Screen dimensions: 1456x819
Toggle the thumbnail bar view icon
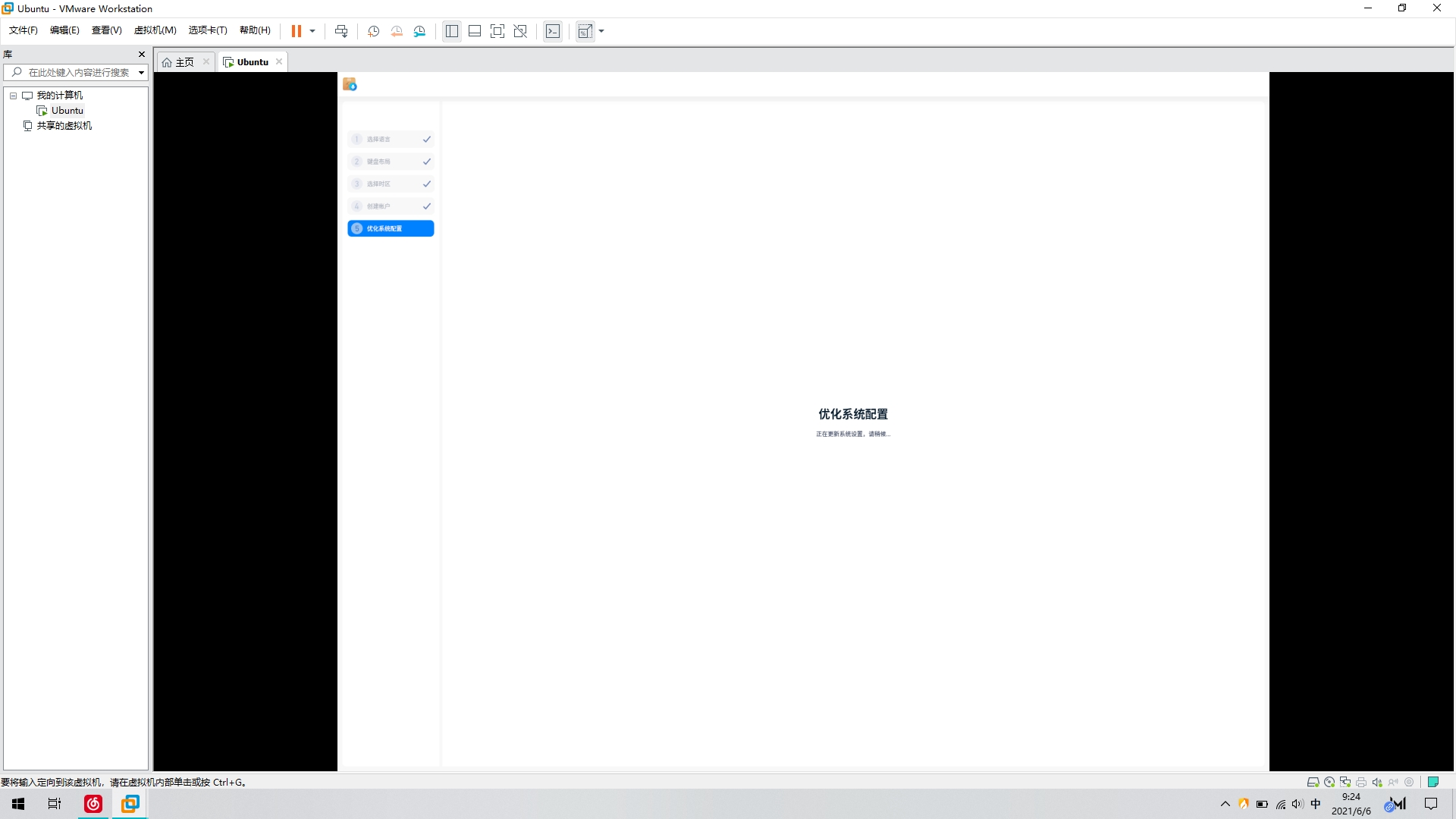[x=475, y=31]
